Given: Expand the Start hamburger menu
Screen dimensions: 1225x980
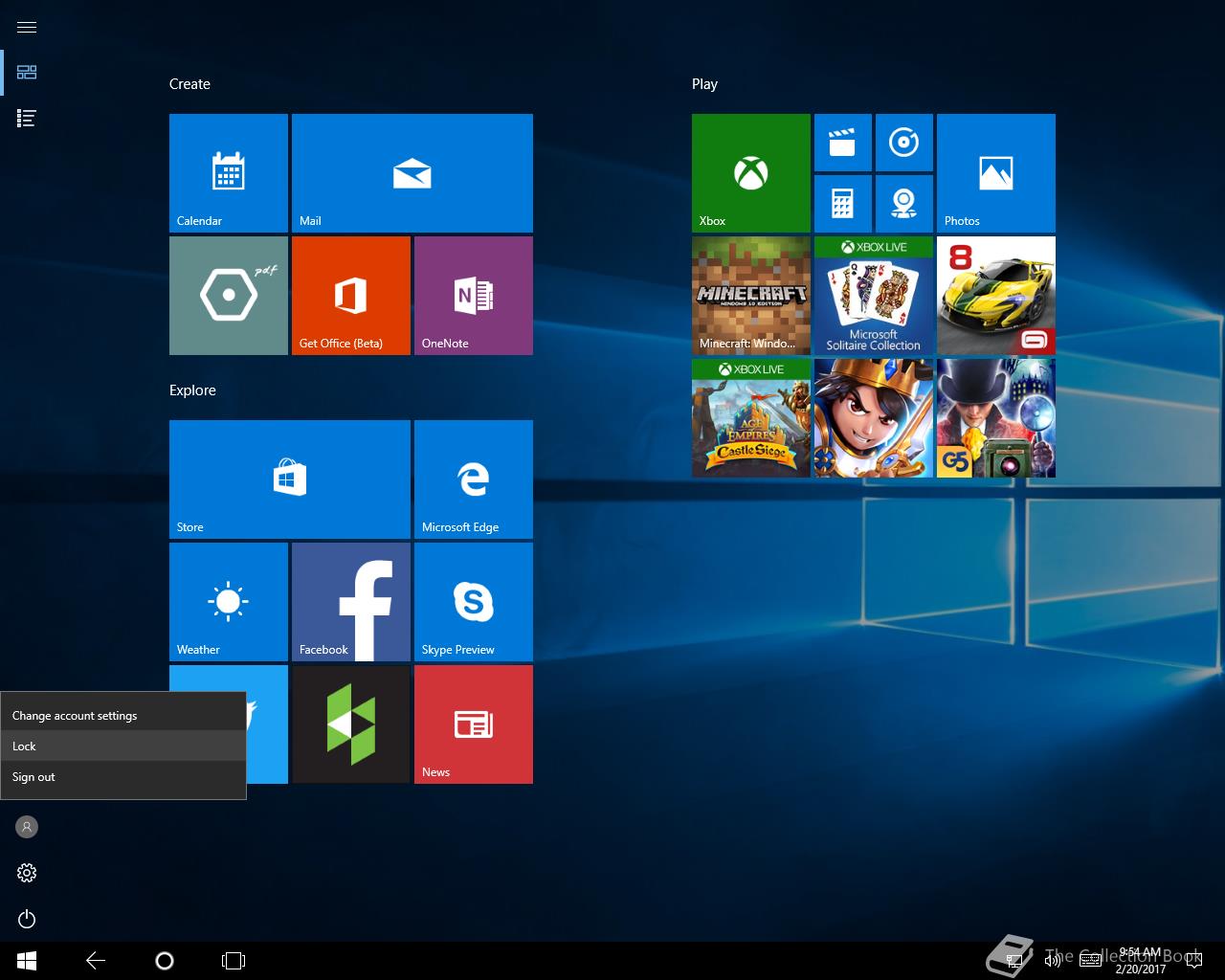Looking at the screenshot, I should point(27,27).
